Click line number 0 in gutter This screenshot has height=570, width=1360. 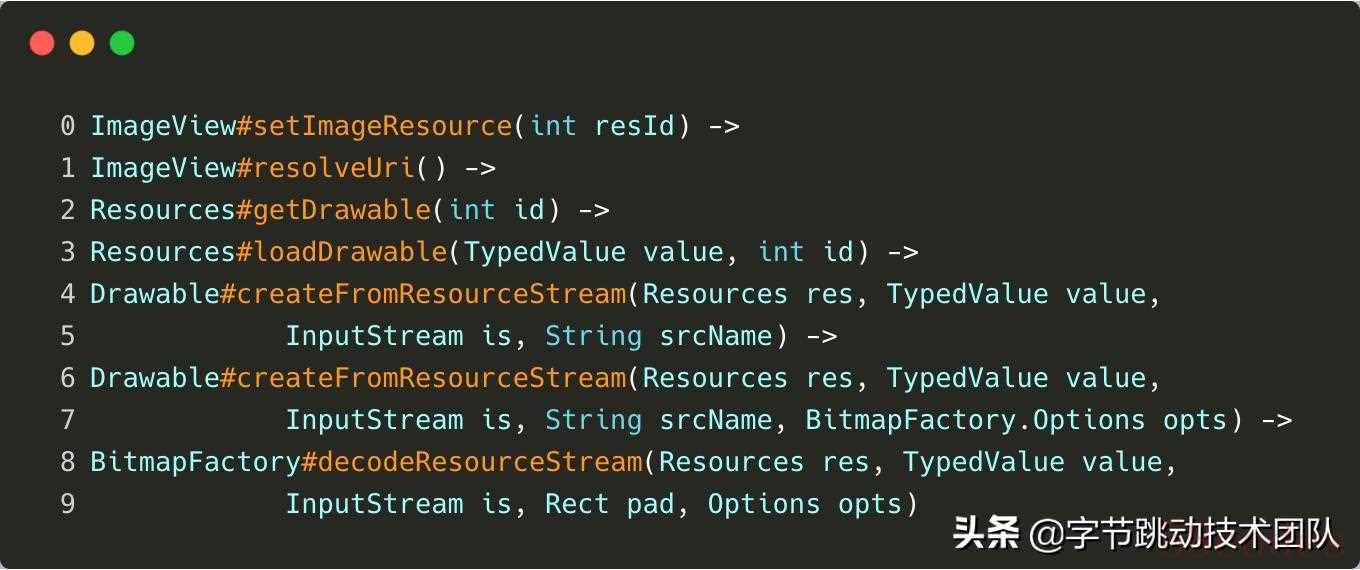coord(67,126)
